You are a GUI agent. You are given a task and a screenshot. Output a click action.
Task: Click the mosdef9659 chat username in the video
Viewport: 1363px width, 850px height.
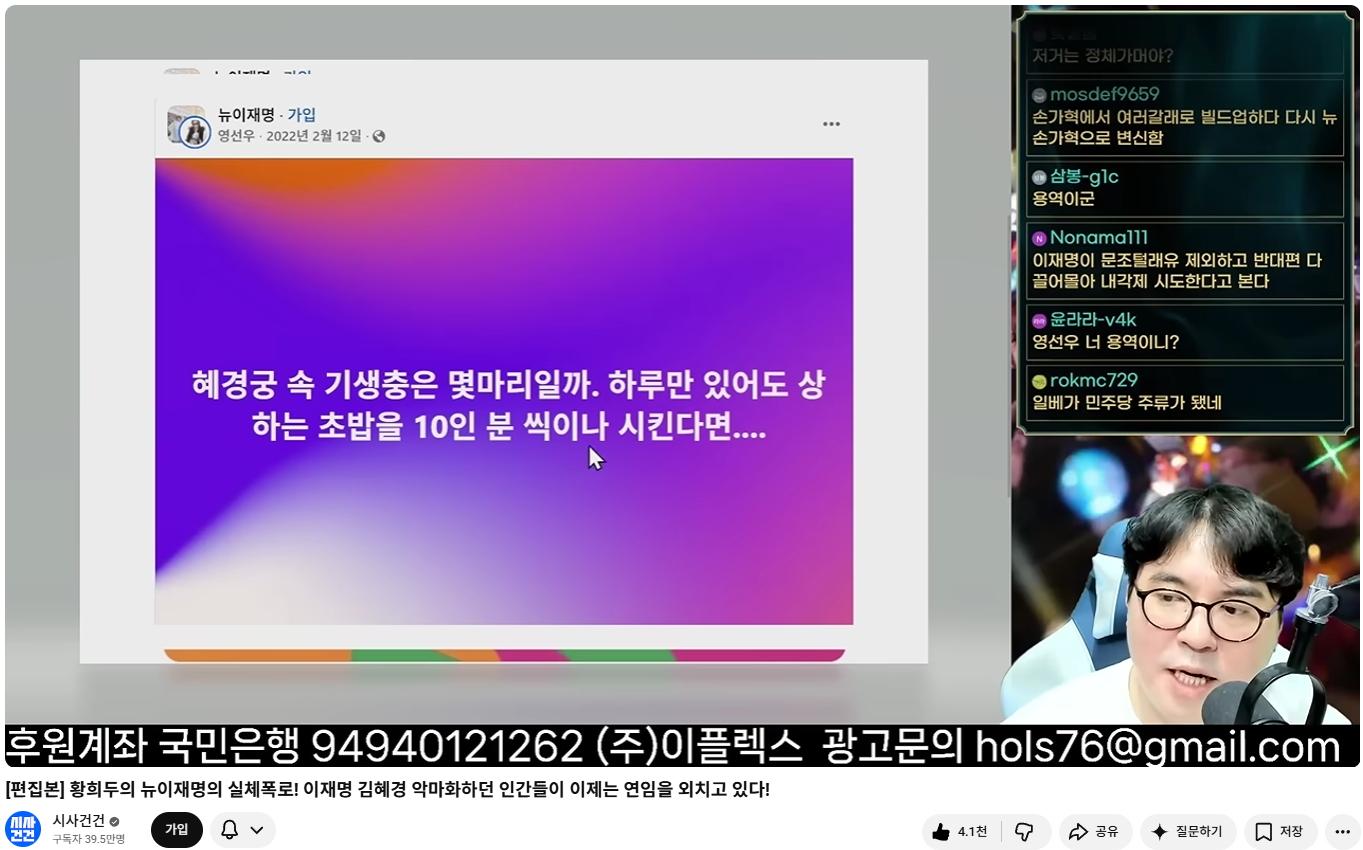coord(1104,94)
